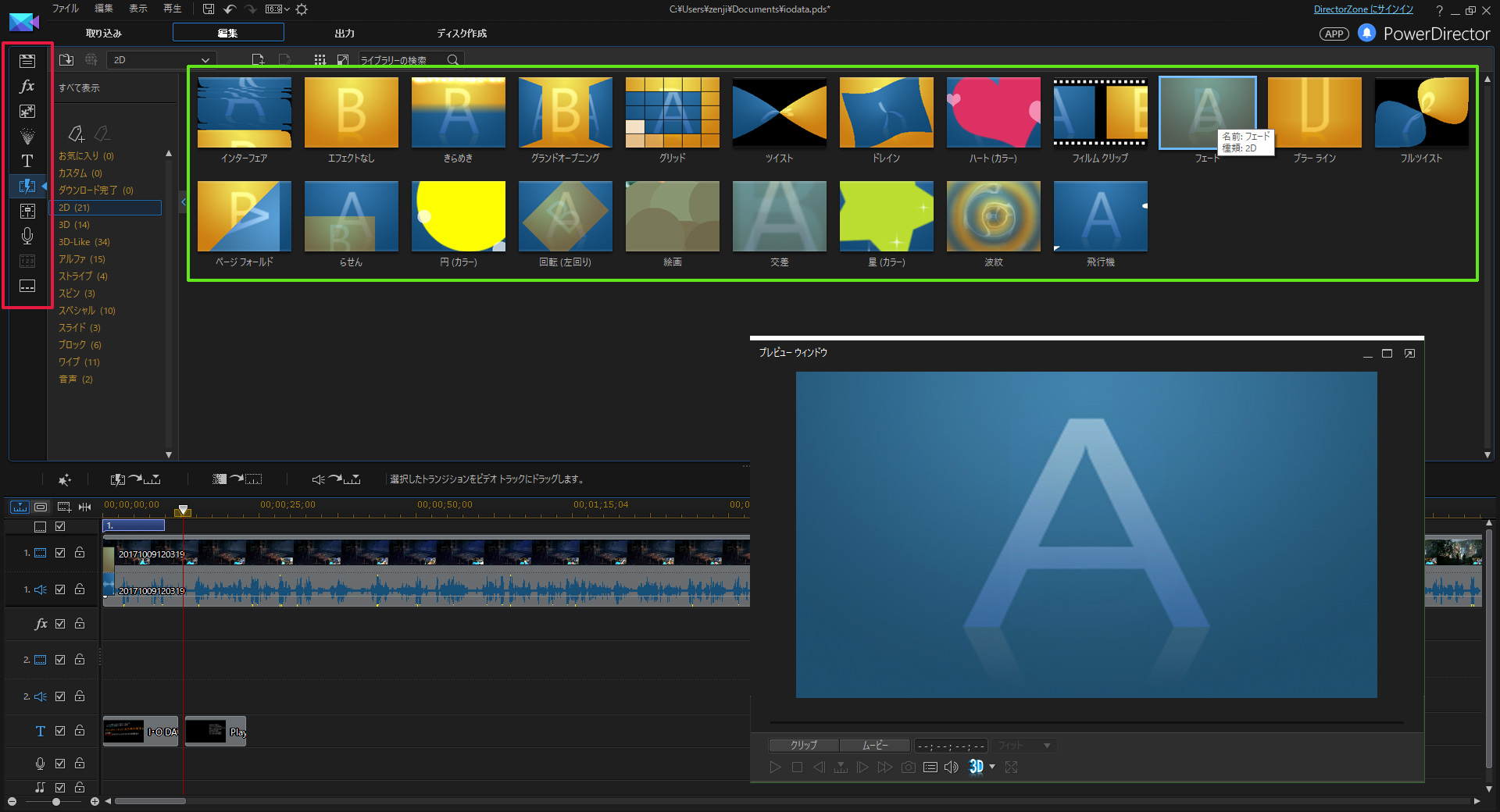The width and height of the screenshot is (1500, 812).
Task: Click the preview volume speaker icon
Action: [951, 767]
